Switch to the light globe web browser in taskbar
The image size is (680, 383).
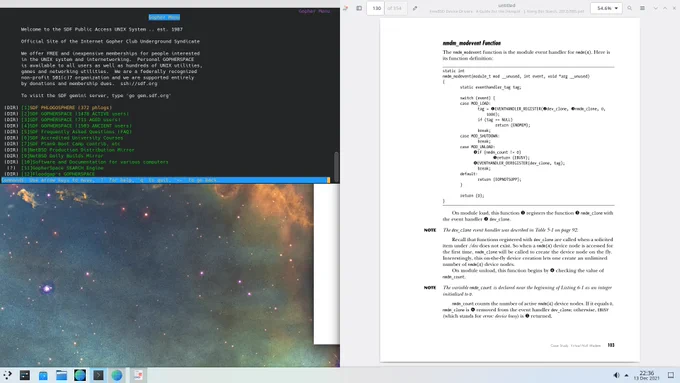(117, 375)
